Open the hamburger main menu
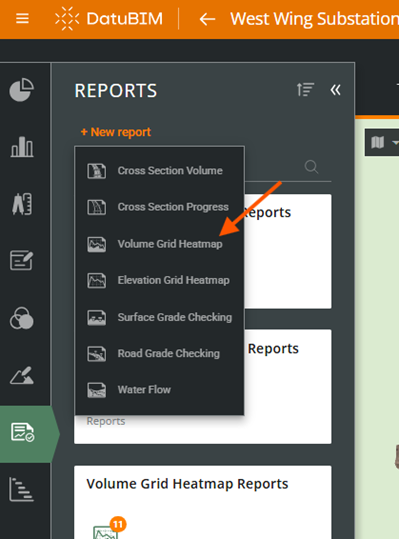The width and height of the screenshot is (399, 539). (x=22, y=19)
